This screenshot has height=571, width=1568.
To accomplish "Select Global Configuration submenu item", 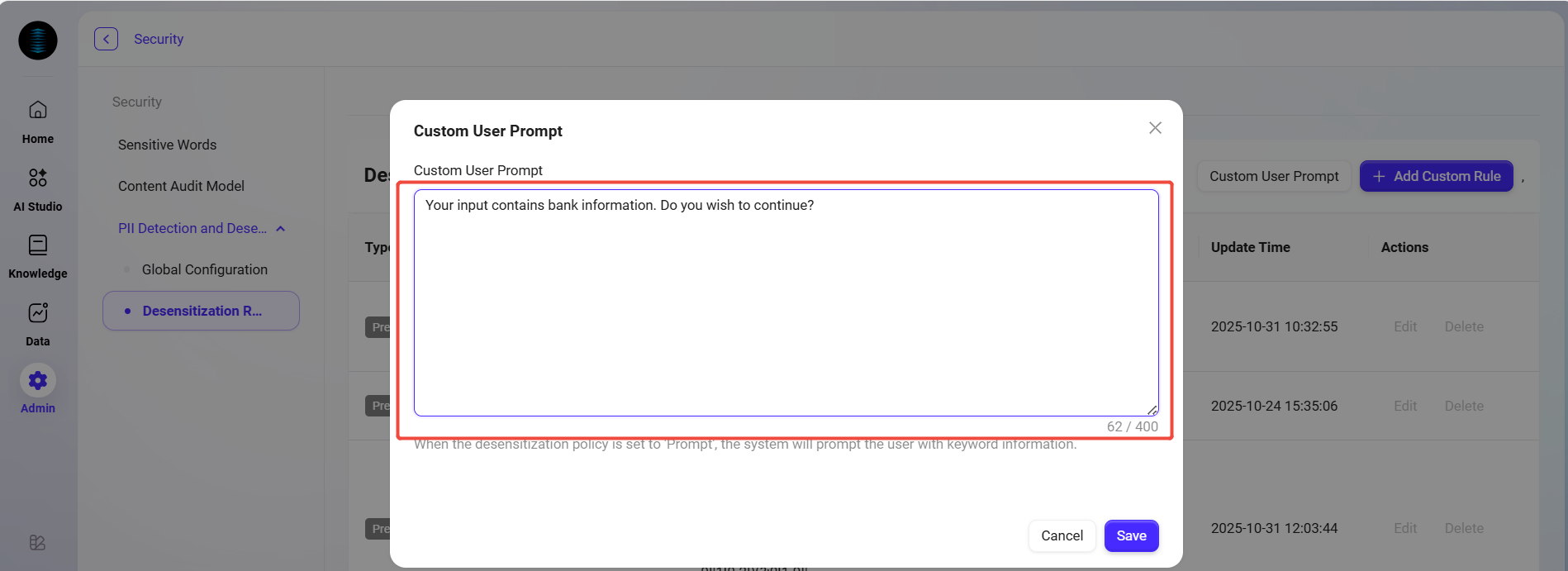I will tap(204, 269).
